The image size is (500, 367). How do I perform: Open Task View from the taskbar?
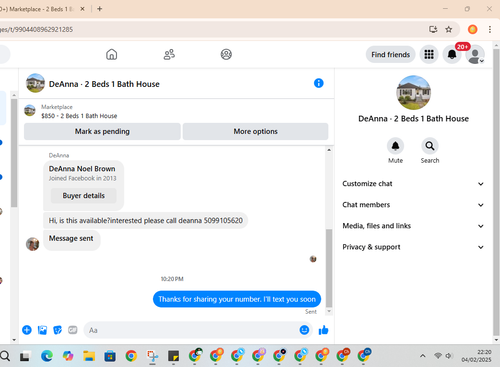tap(25, 357)
